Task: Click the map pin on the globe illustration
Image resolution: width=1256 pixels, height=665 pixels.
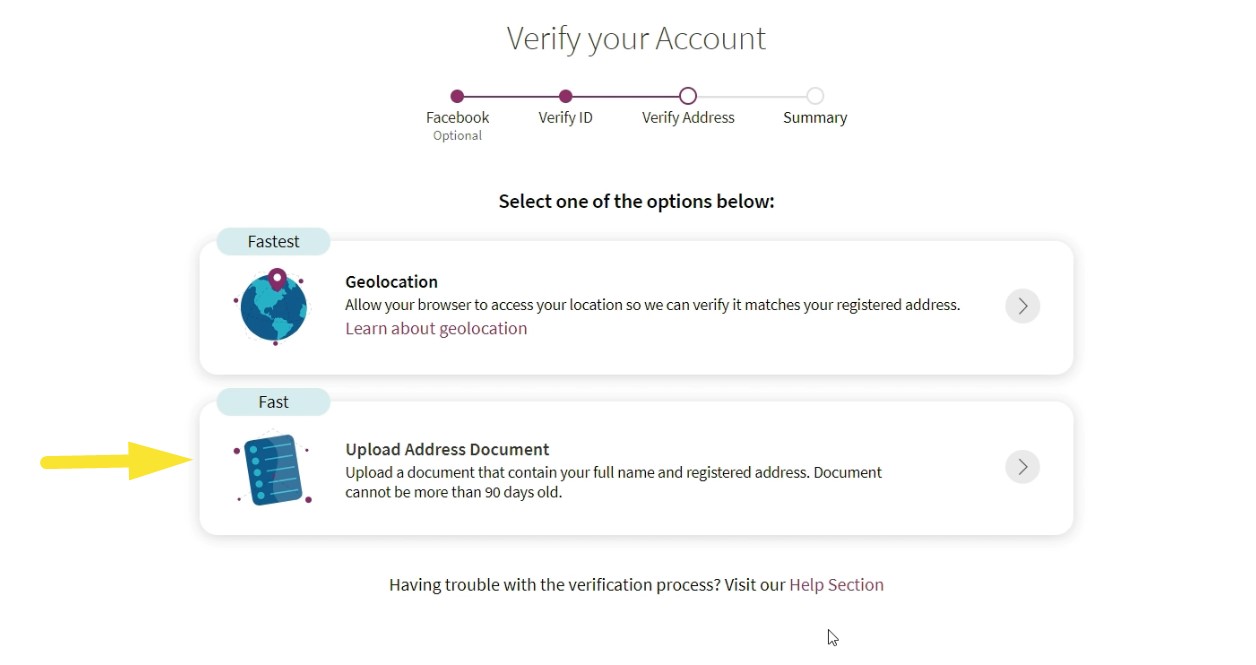Action: click(x=279, y=280)
